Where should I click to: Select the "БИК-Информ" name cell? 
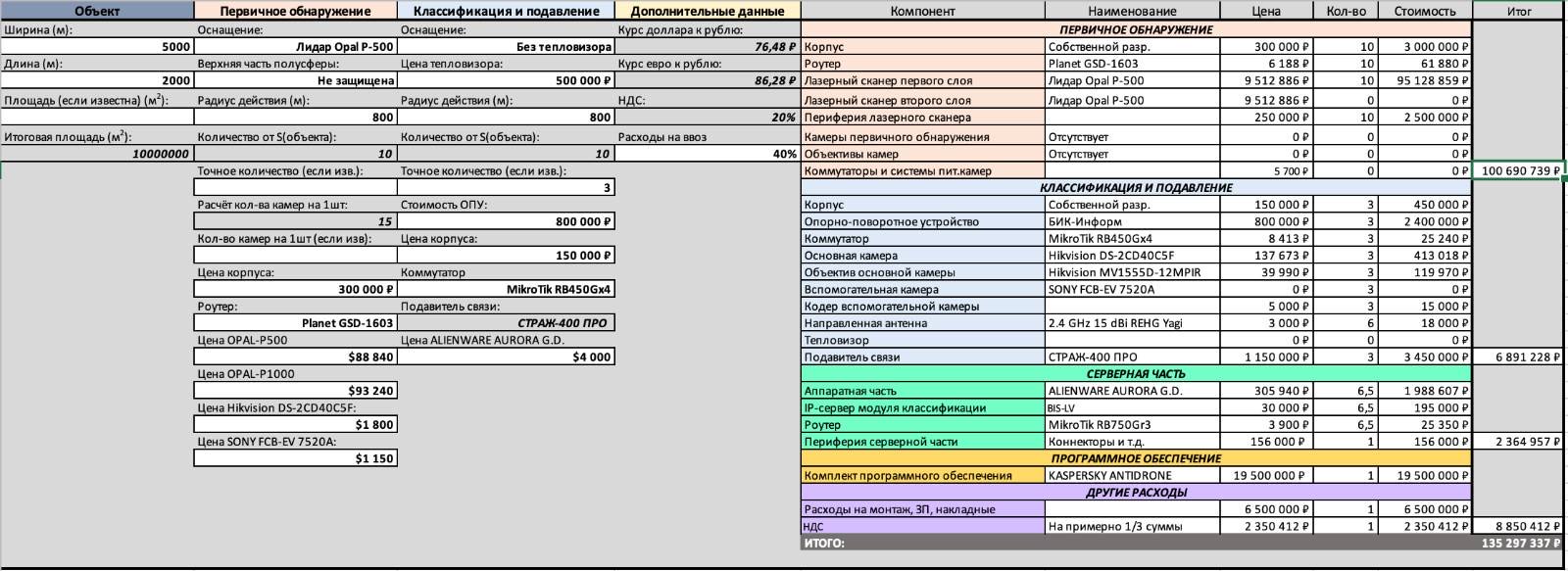click(1132, 221)
